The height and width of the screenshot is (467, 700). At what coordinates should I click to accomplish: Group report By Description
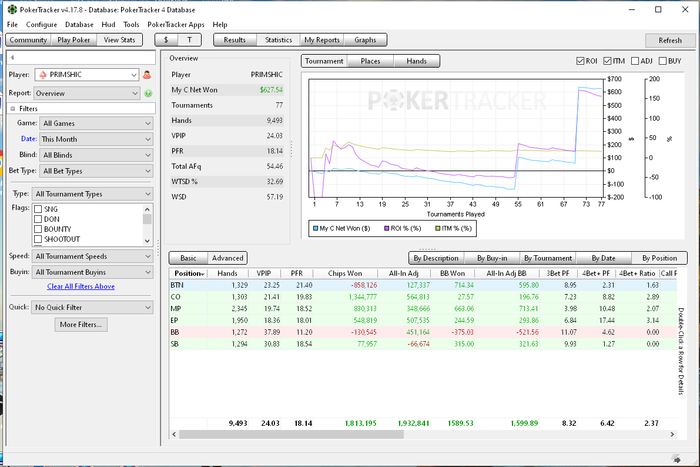(x=436, y=258)
